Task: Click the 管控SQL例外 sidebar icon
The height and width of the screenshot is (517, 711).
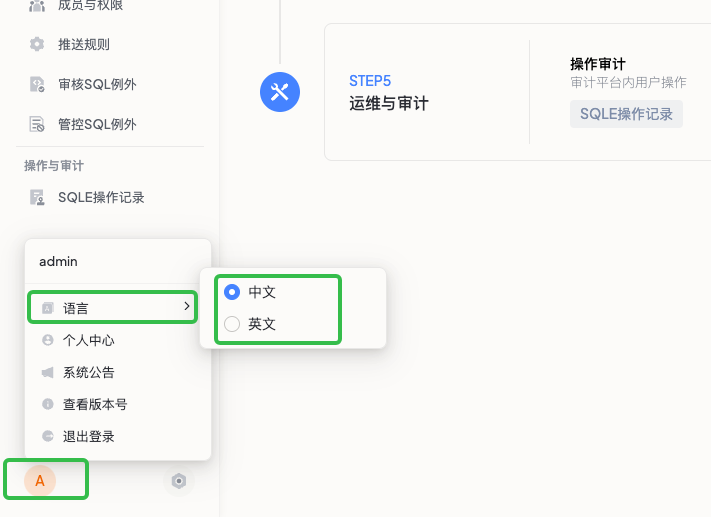Action: pos(37,124)
